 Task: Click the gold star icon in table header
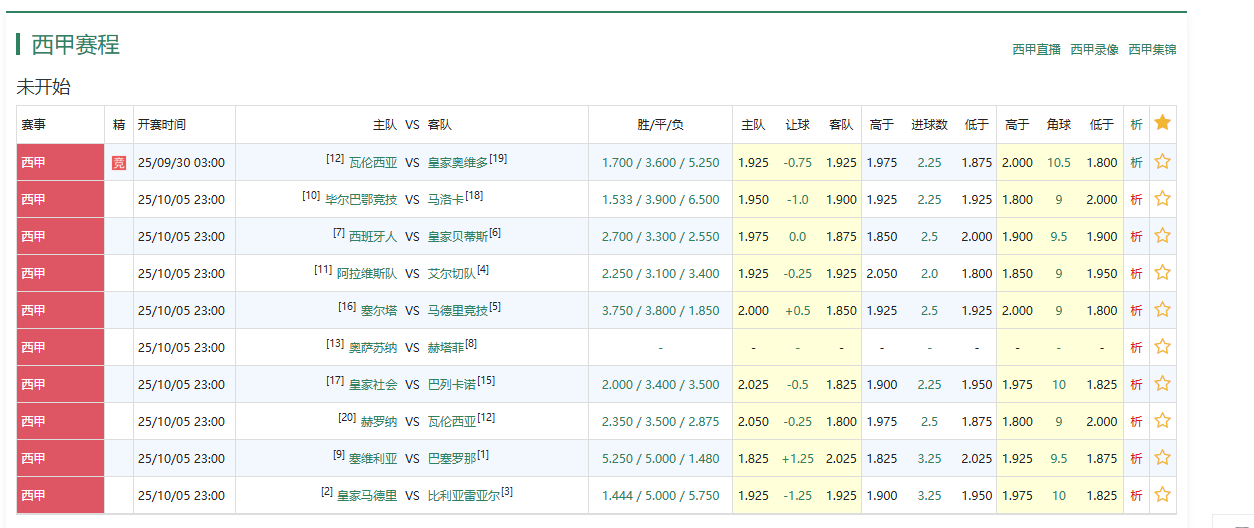click(x=1162, y=124)
